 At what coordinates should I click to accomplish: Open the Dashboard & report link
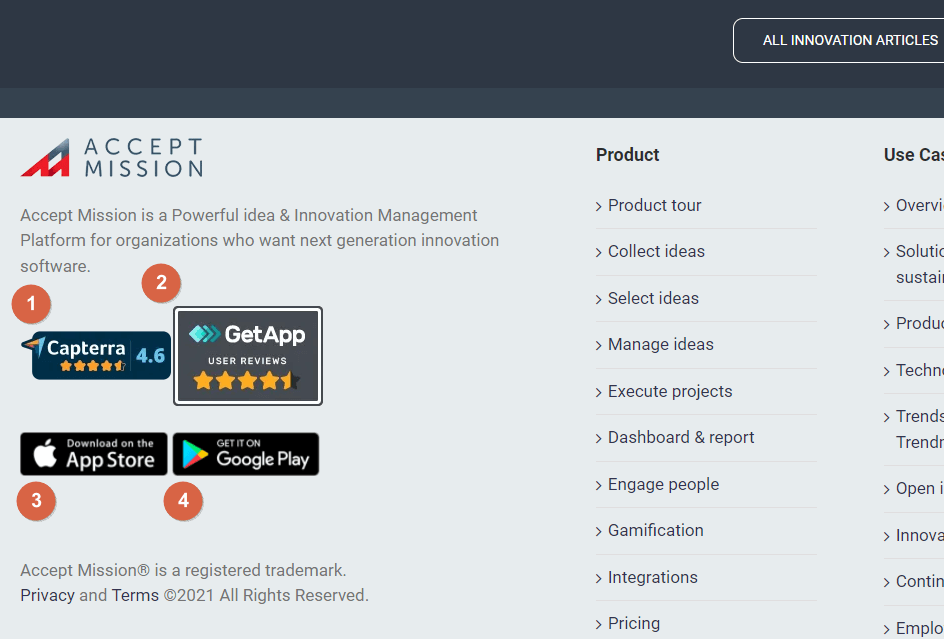(x=681, y=437)
